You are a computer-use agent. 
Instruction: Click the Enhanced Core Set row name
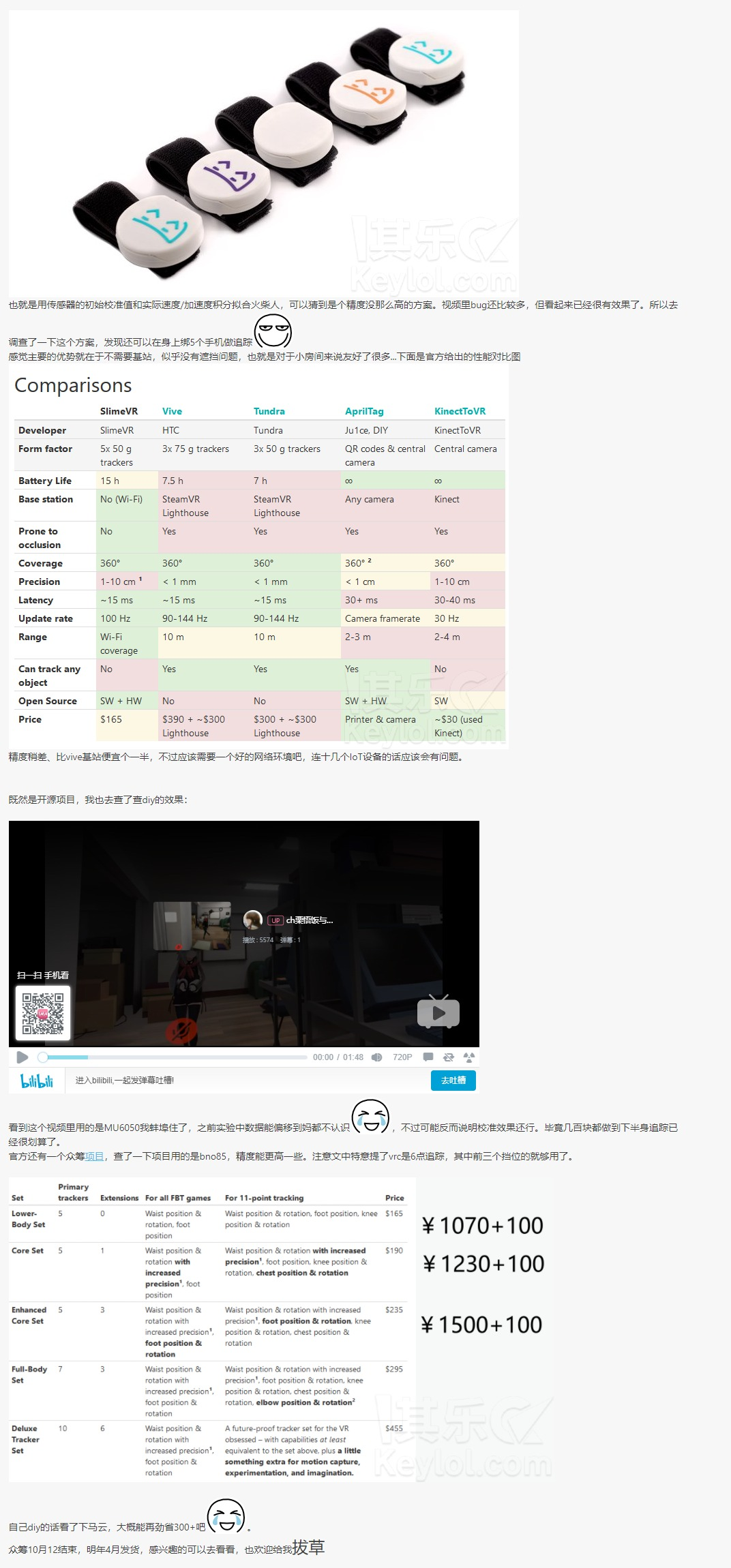tap(29, 1315)
